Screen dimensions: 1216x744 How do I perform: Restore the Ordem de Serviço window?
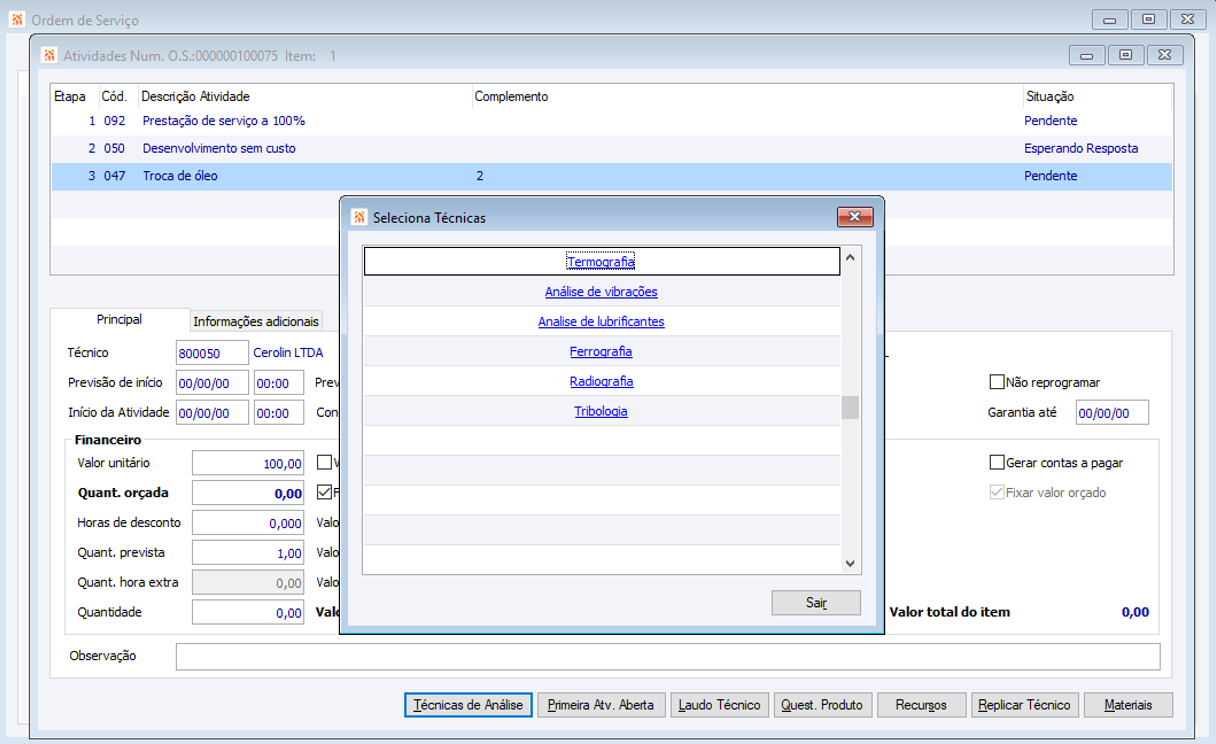click(1149, 19)
